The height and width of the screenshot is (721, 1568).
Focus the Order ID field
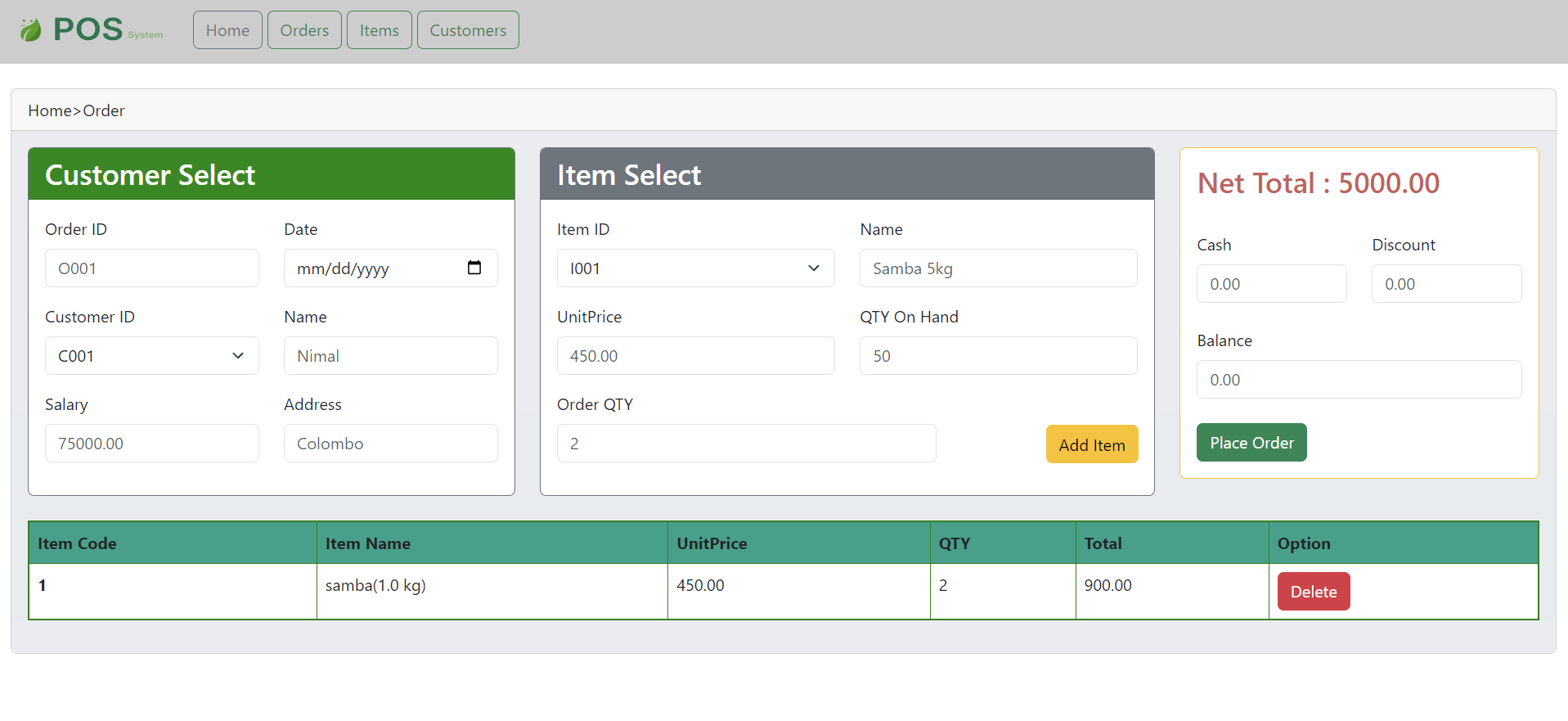[152, 268]
